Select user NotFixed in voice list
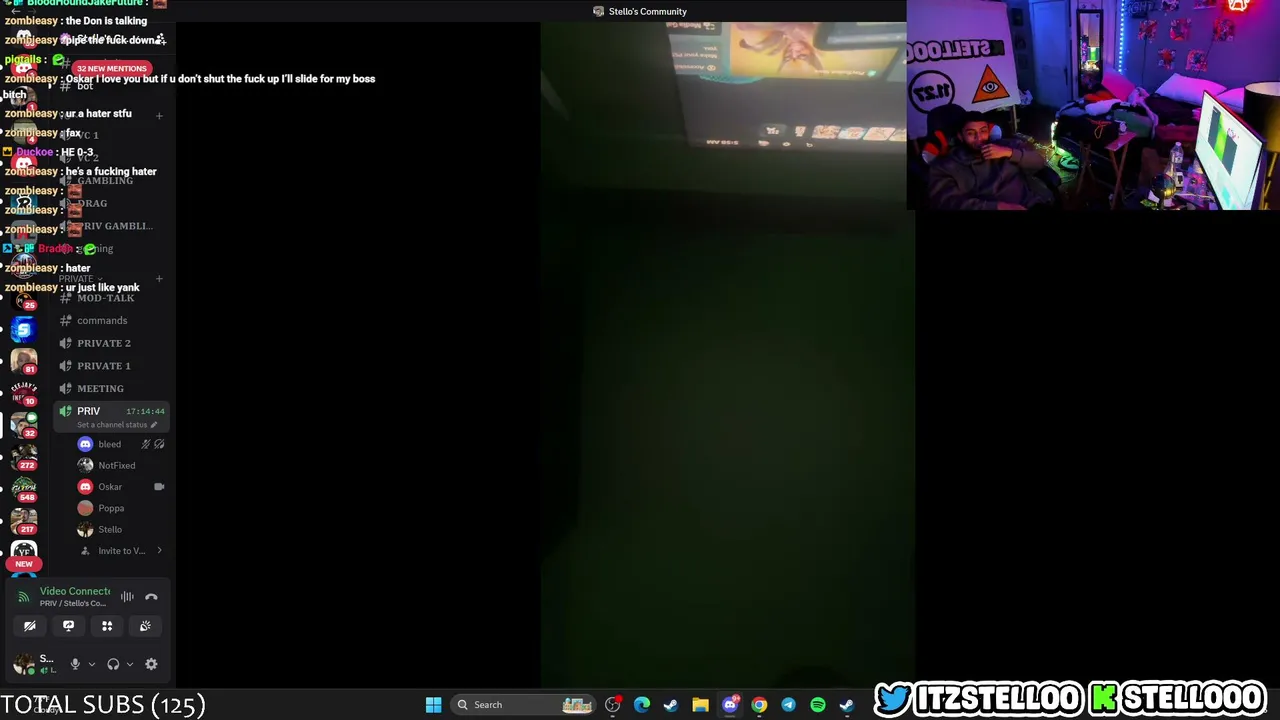 click(x=116, y=465)
